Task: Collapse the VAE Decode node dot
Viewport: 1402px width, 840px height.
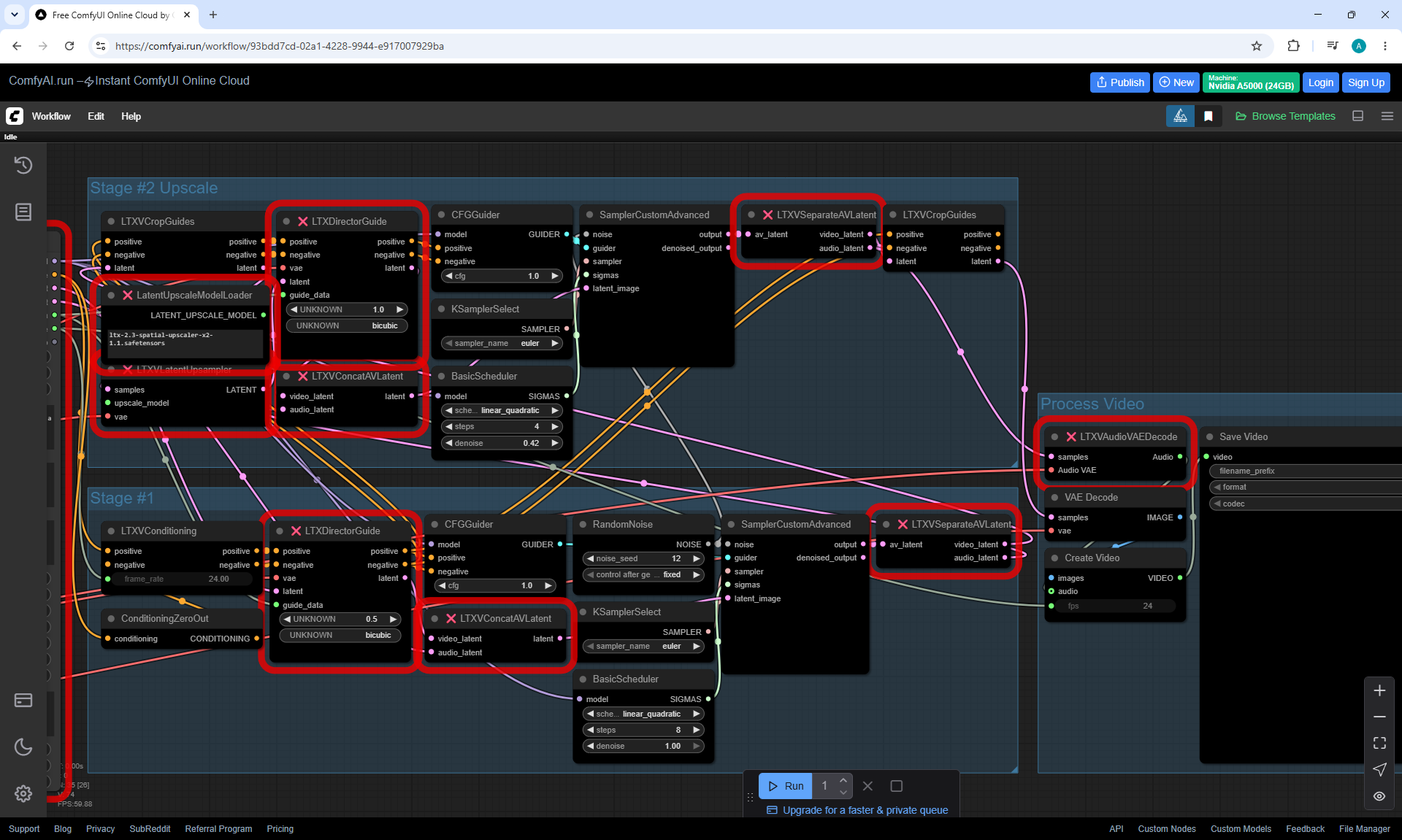Action: [x=1054, y=497]
